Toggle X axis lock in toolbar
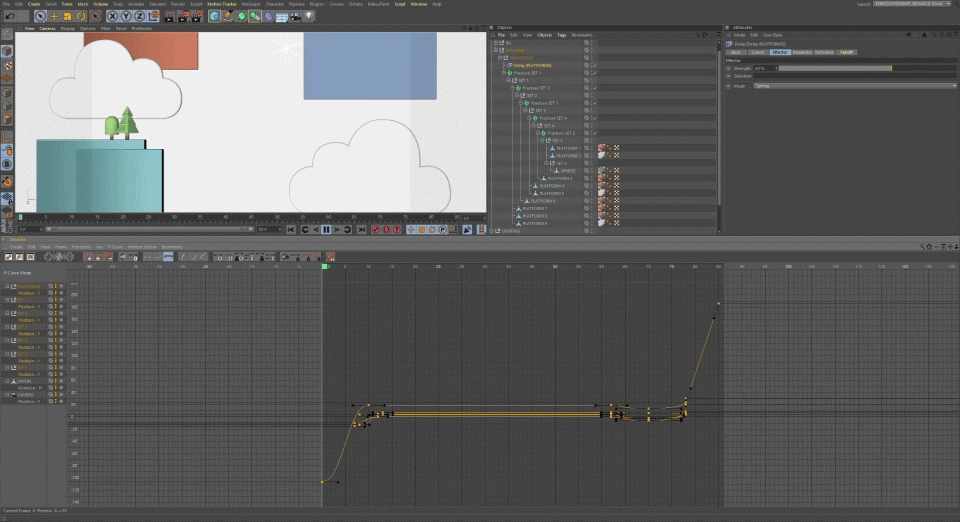 click(x=113, y=16)
